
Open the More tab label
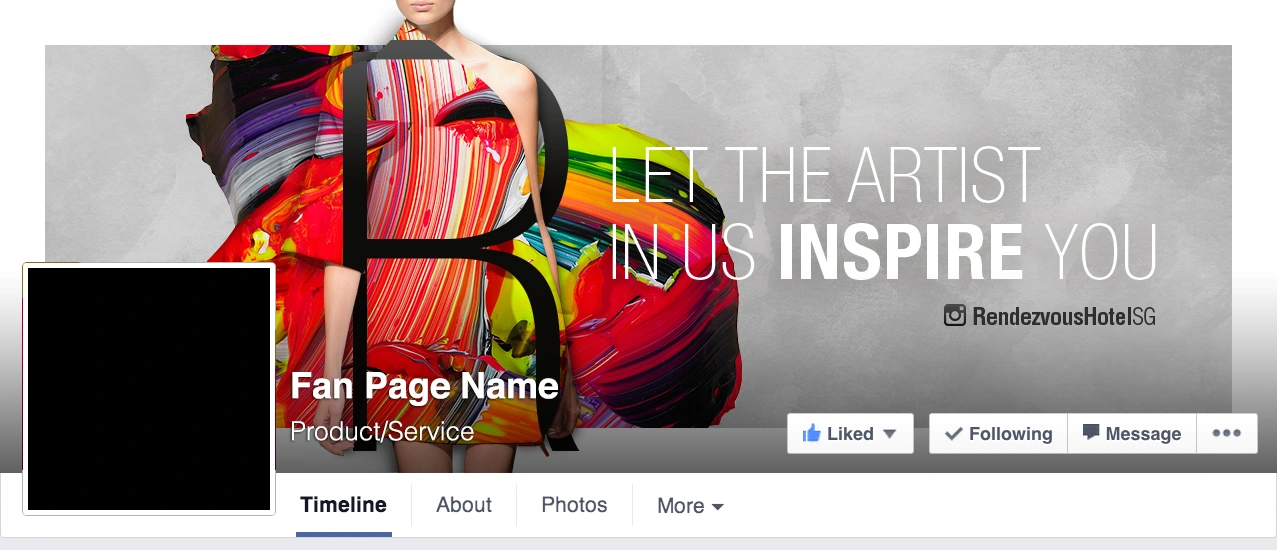coord(681,506)
